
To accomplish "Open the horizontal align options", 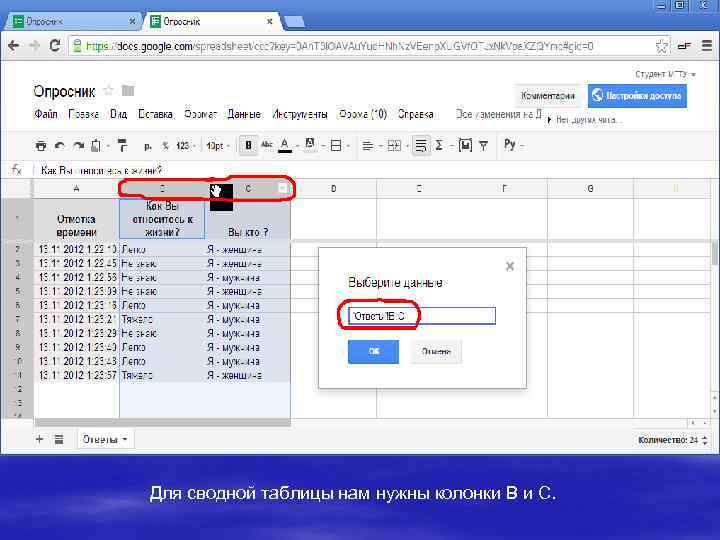I will click(367, 146).
